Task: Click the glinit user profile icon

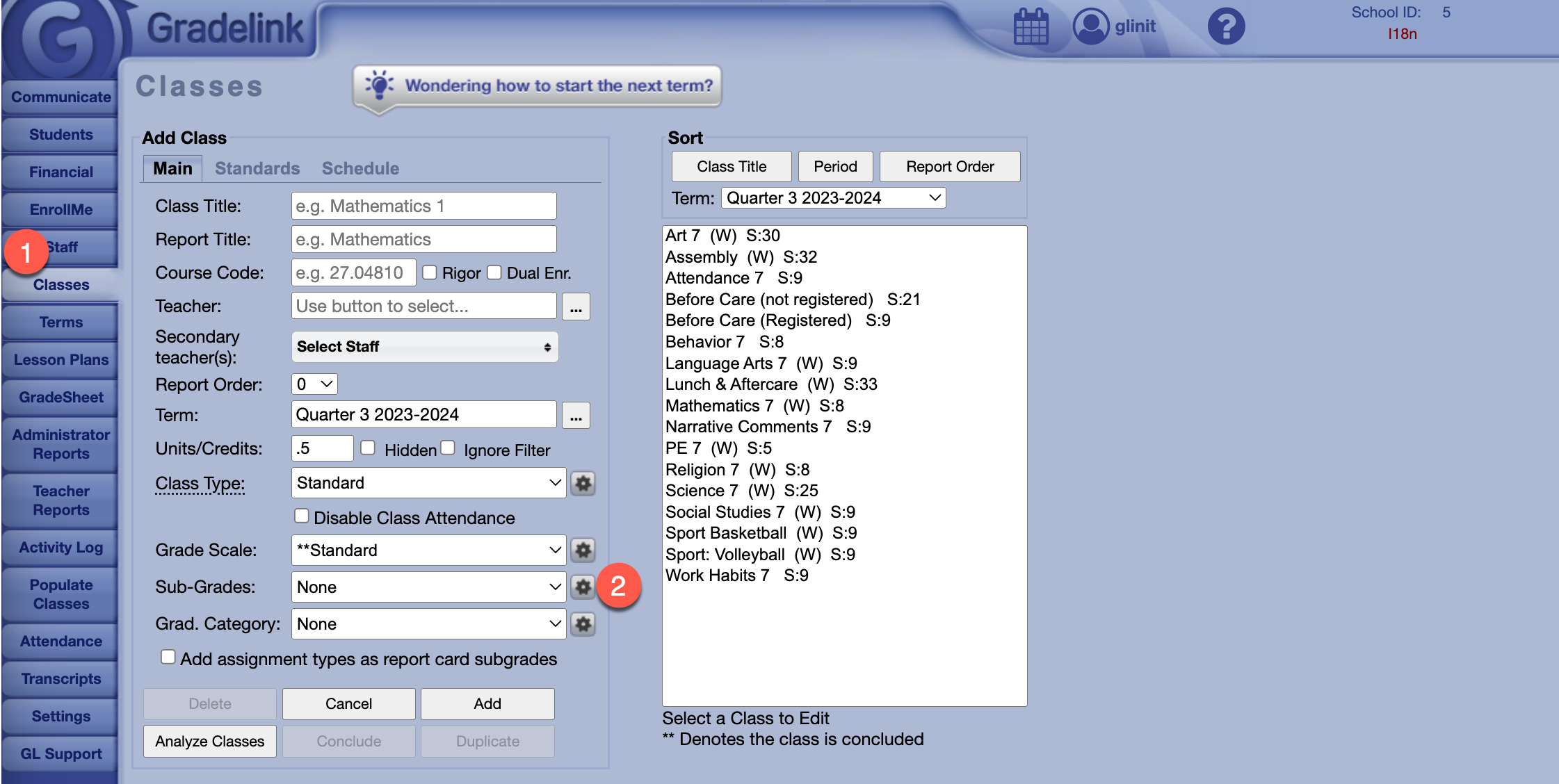Action: pos(1091,26)
